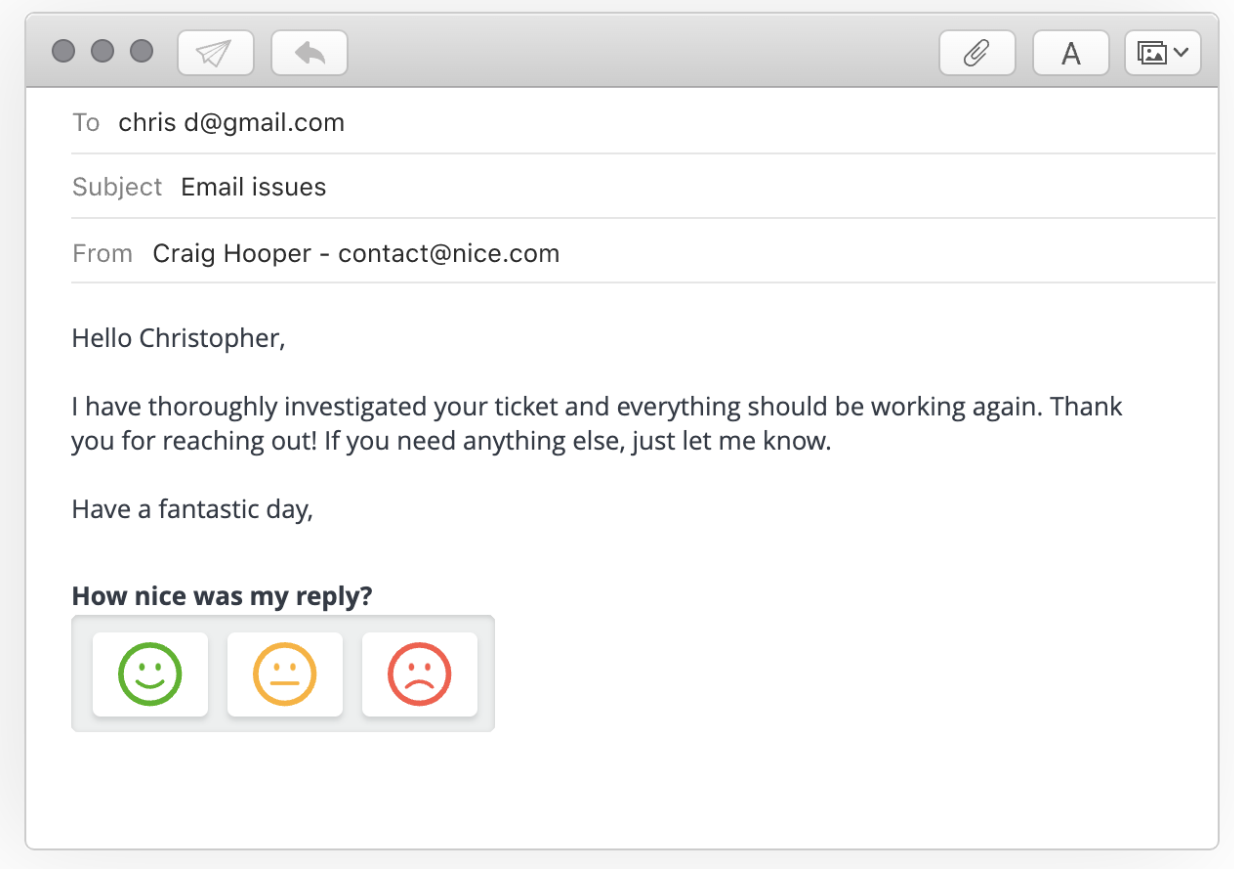Rate the reply with the green smiley face
Screen dimensions: 1234x874
(150, 675)
